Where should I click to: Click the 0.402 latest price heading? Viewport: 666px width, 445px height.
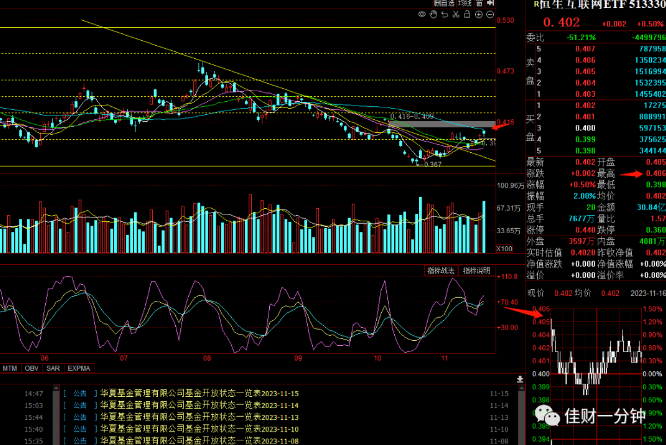point(561,22)
